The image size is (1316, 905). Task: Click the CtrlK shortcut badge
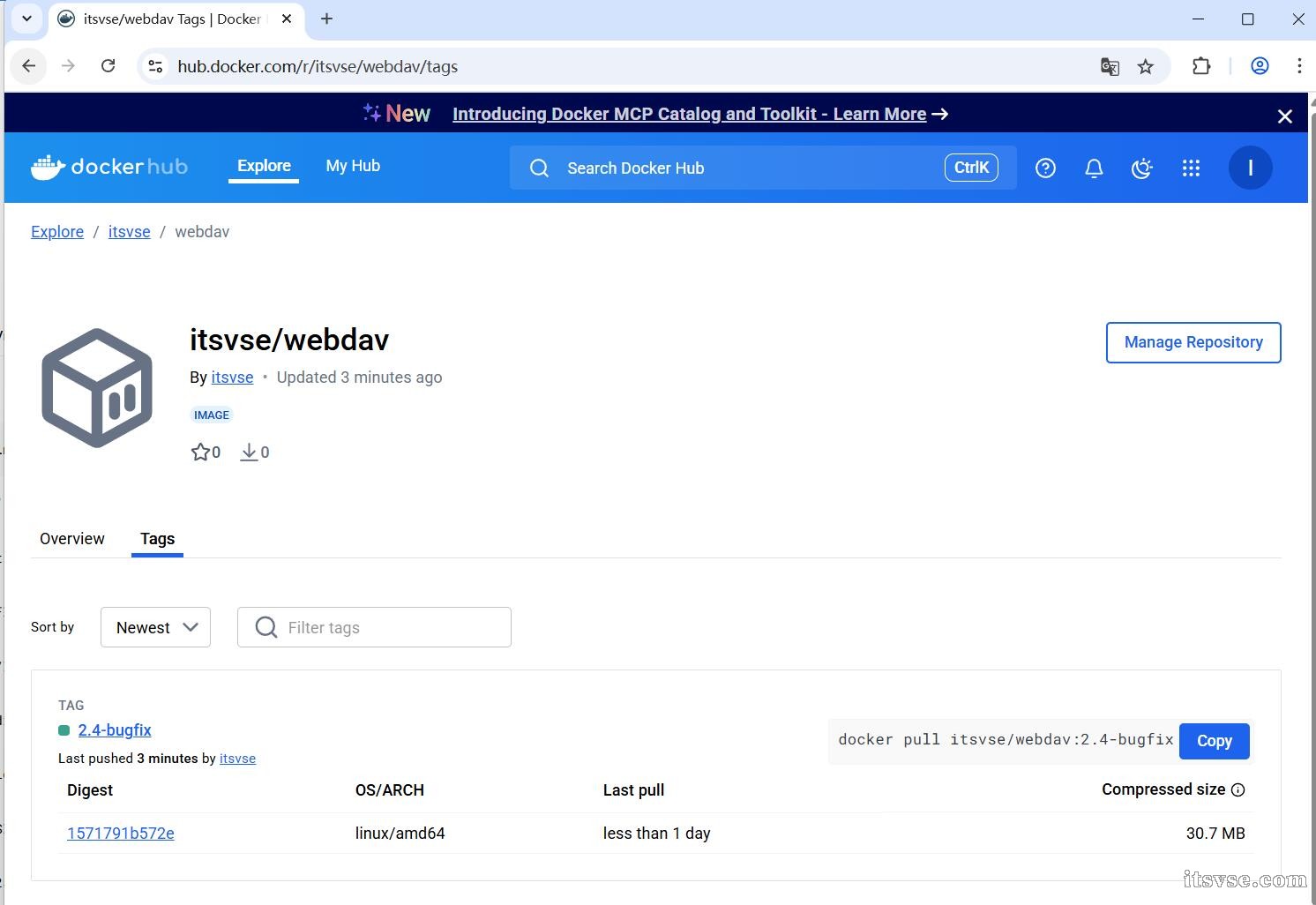971,168
